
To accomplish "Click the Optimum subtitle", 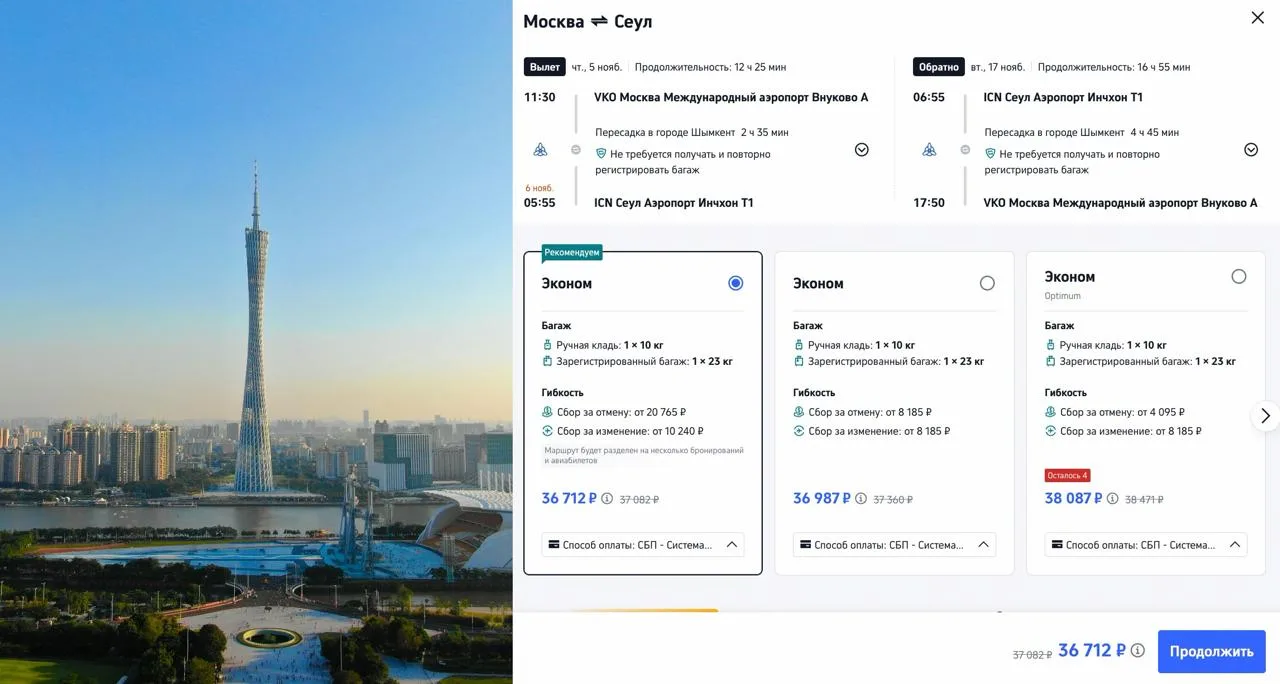I will click(x=1062, y=296).
